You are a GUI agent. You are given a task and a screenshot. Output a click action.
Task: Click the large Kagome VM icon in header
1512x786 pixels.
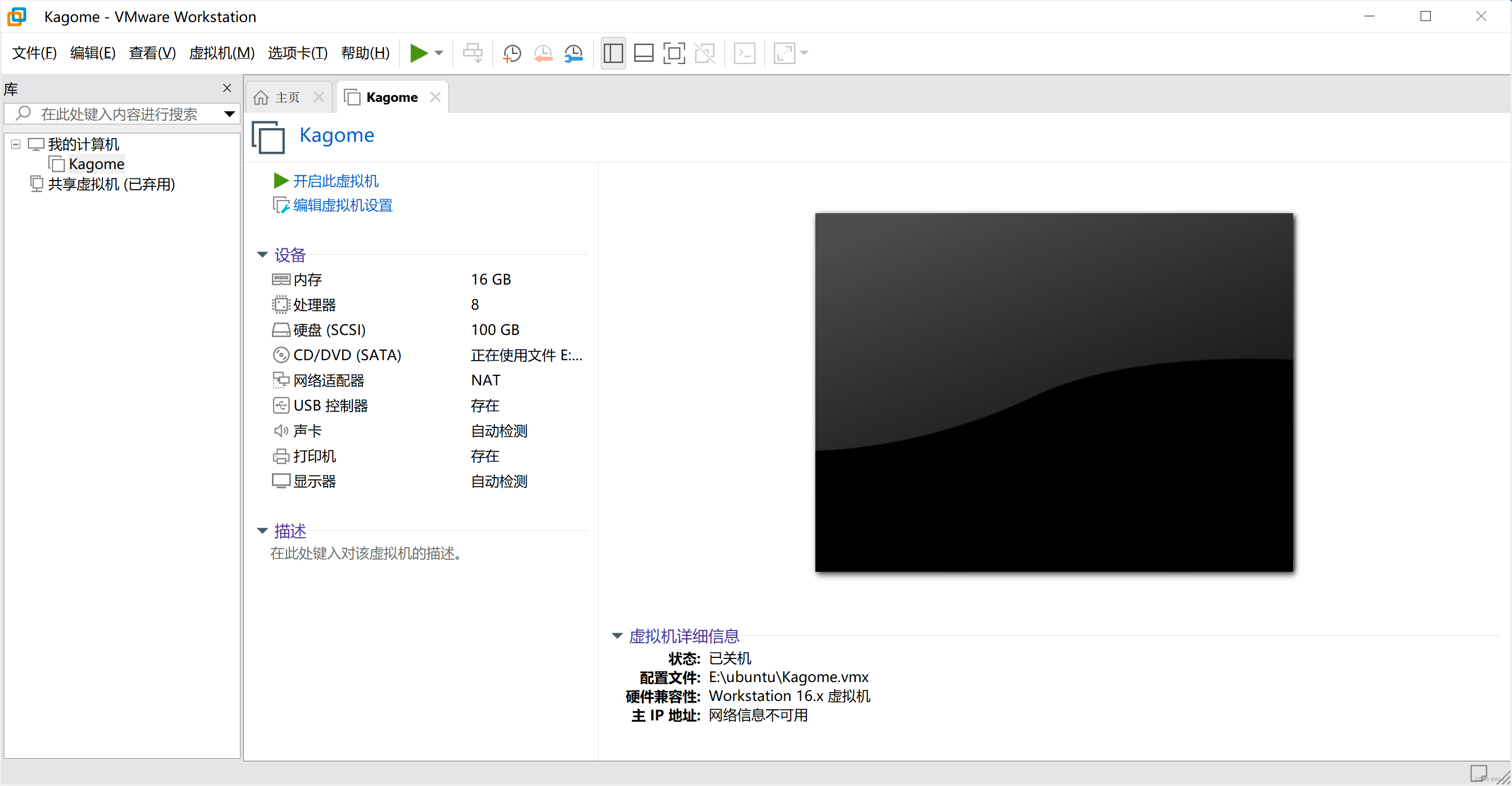[268, 137]
